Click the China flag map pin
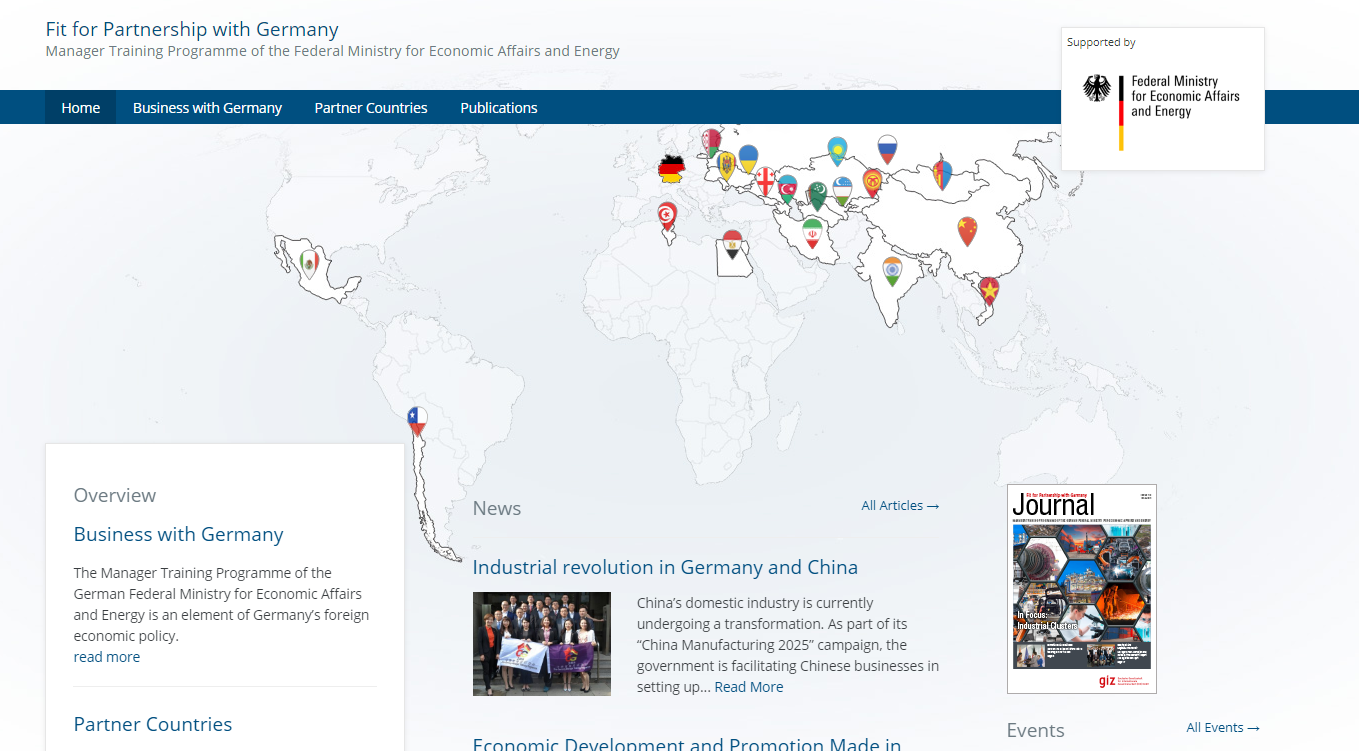Image resolution: width=1359 pixels, height=751 pixels. pos(967,231)
